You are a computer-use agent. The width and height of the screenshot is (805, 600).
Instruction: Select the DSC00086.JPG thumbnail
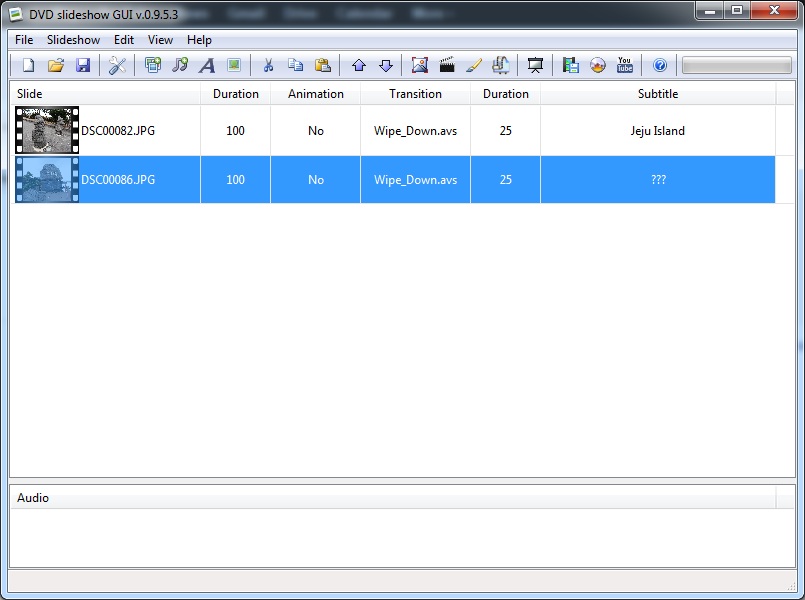click(x=47, y=180)
